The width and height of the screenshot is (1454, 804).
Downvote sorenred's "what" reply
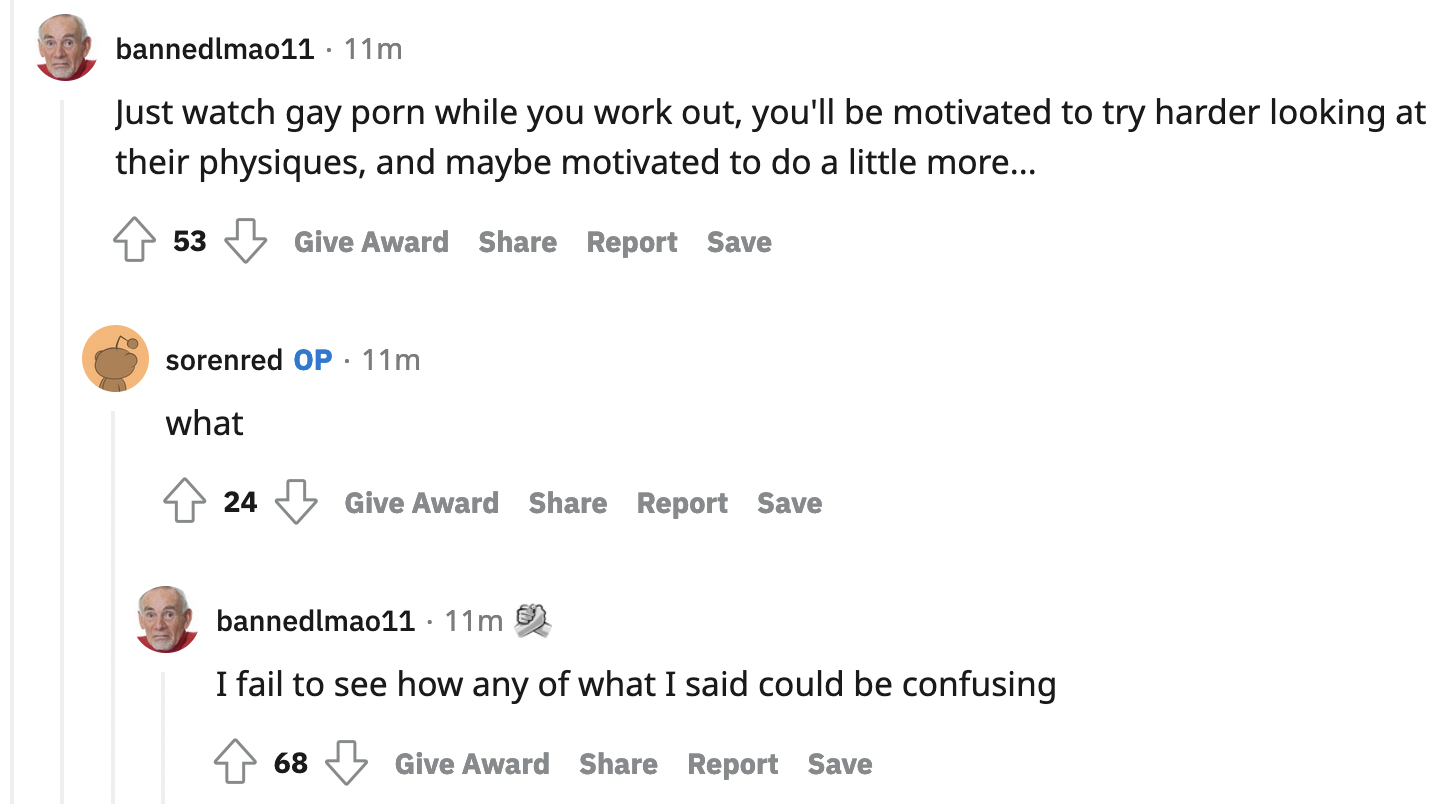[x=296, y=502]
